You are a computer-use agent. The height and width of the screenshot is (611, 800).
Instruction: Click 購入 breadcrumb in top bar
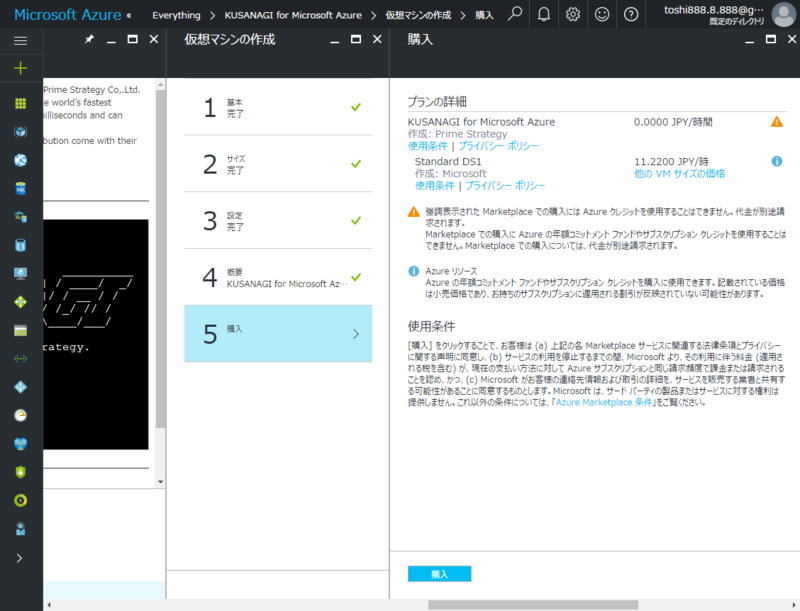(x=484, y=15)
